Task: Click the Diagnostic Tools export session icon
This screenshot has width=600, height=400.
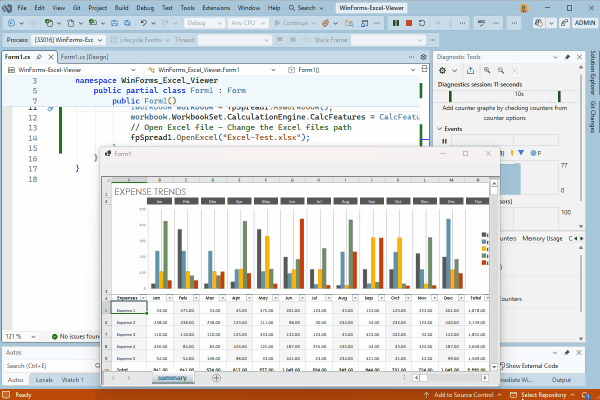Action: 470,70
